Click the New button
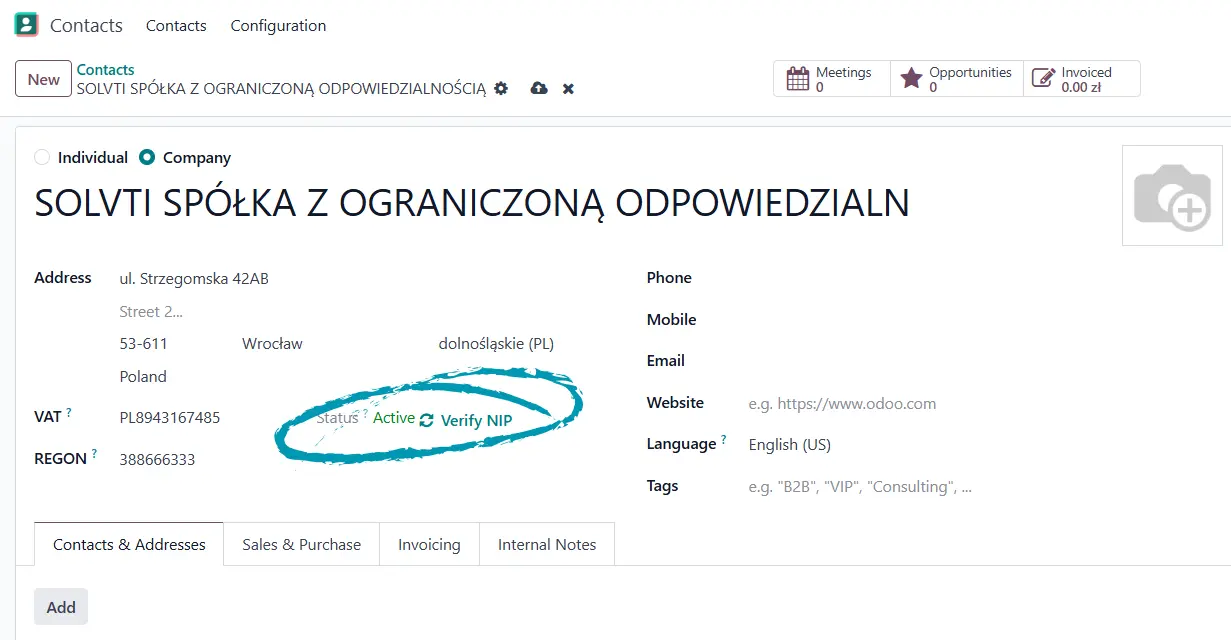Viewport: 1231px width, 640px height. tap(43, 79)
